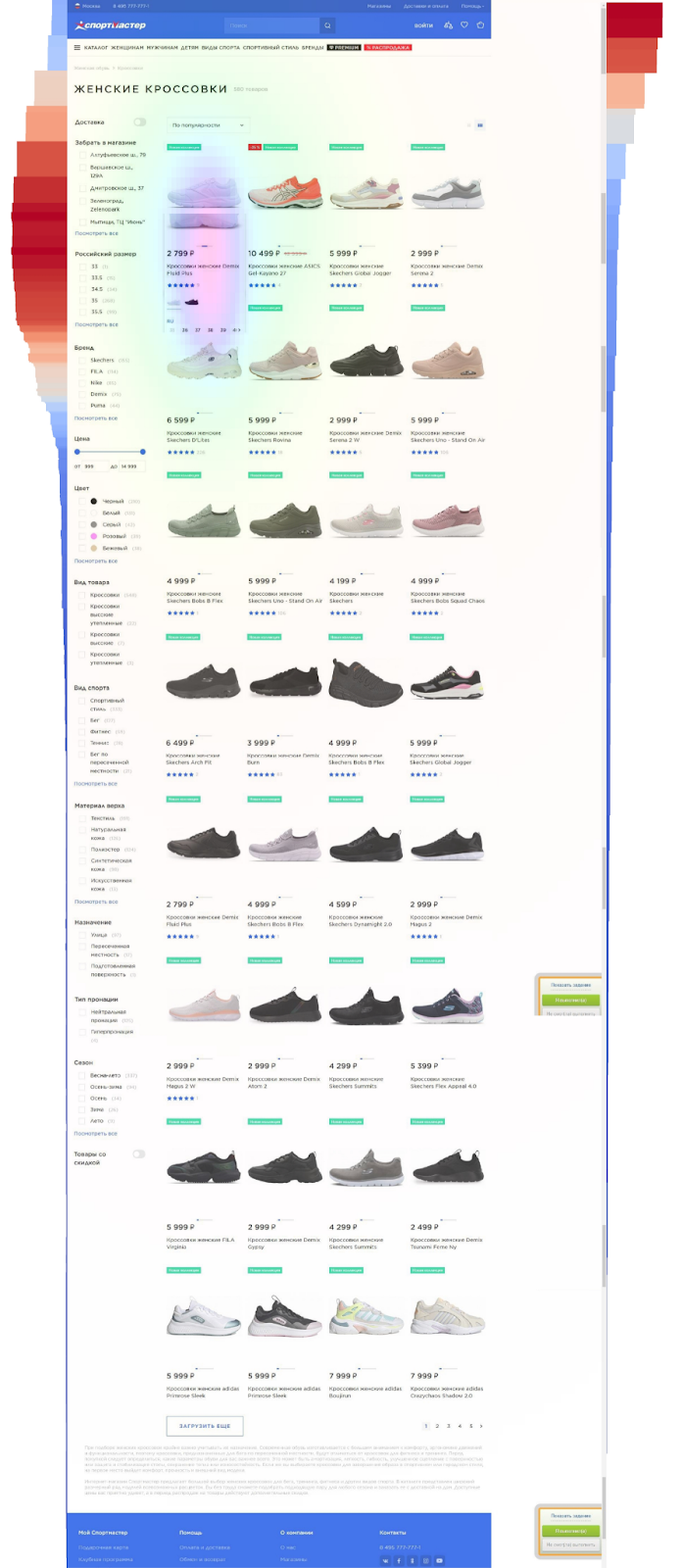The height and width of the screenshot is (1568, 683).
Task: Toggle the Товары со скидкой switch
Action: click(x=139, y=1154)
